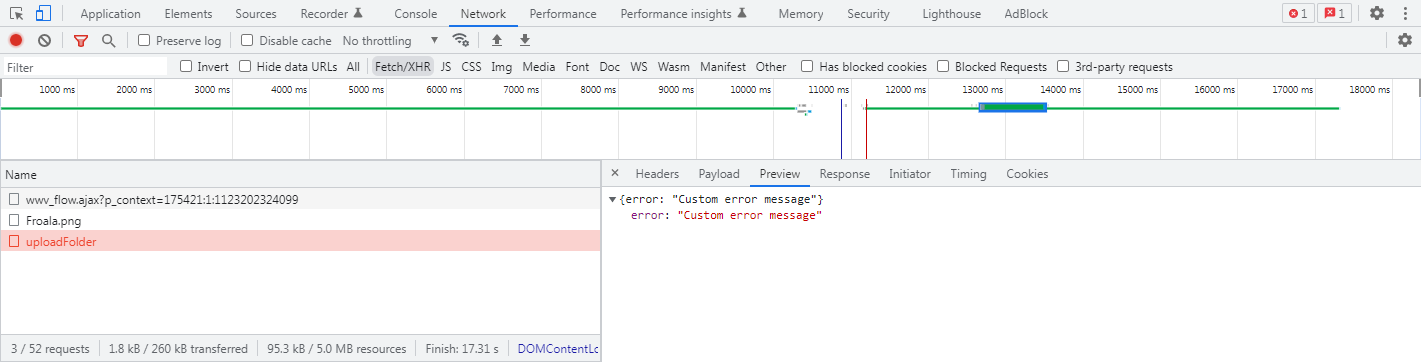Open the network search magnifier
This screenshot has width=1421, height=362.
[108, 40]
